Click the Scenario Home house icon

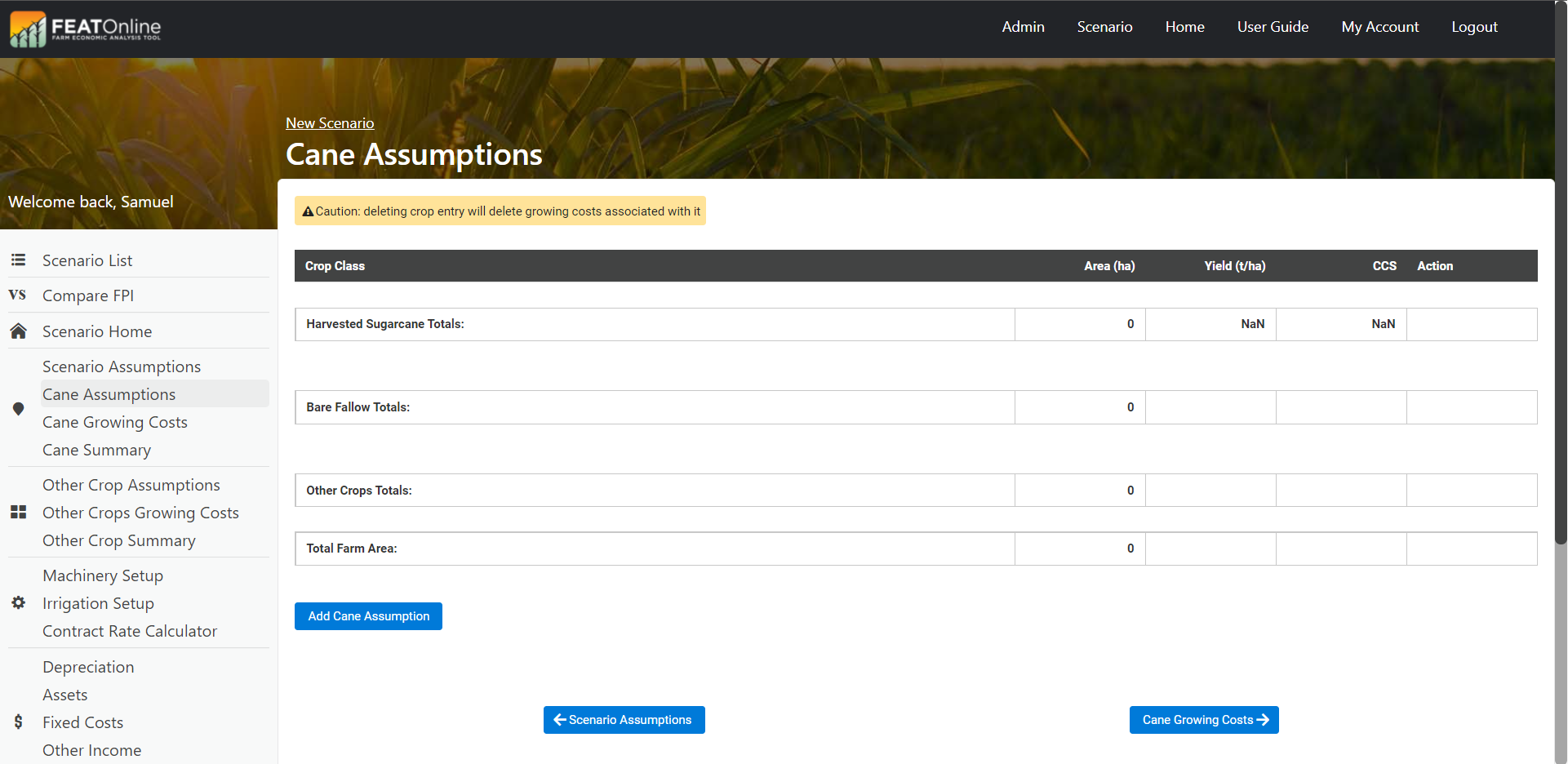pyautogui.click(x=18, y=331)
